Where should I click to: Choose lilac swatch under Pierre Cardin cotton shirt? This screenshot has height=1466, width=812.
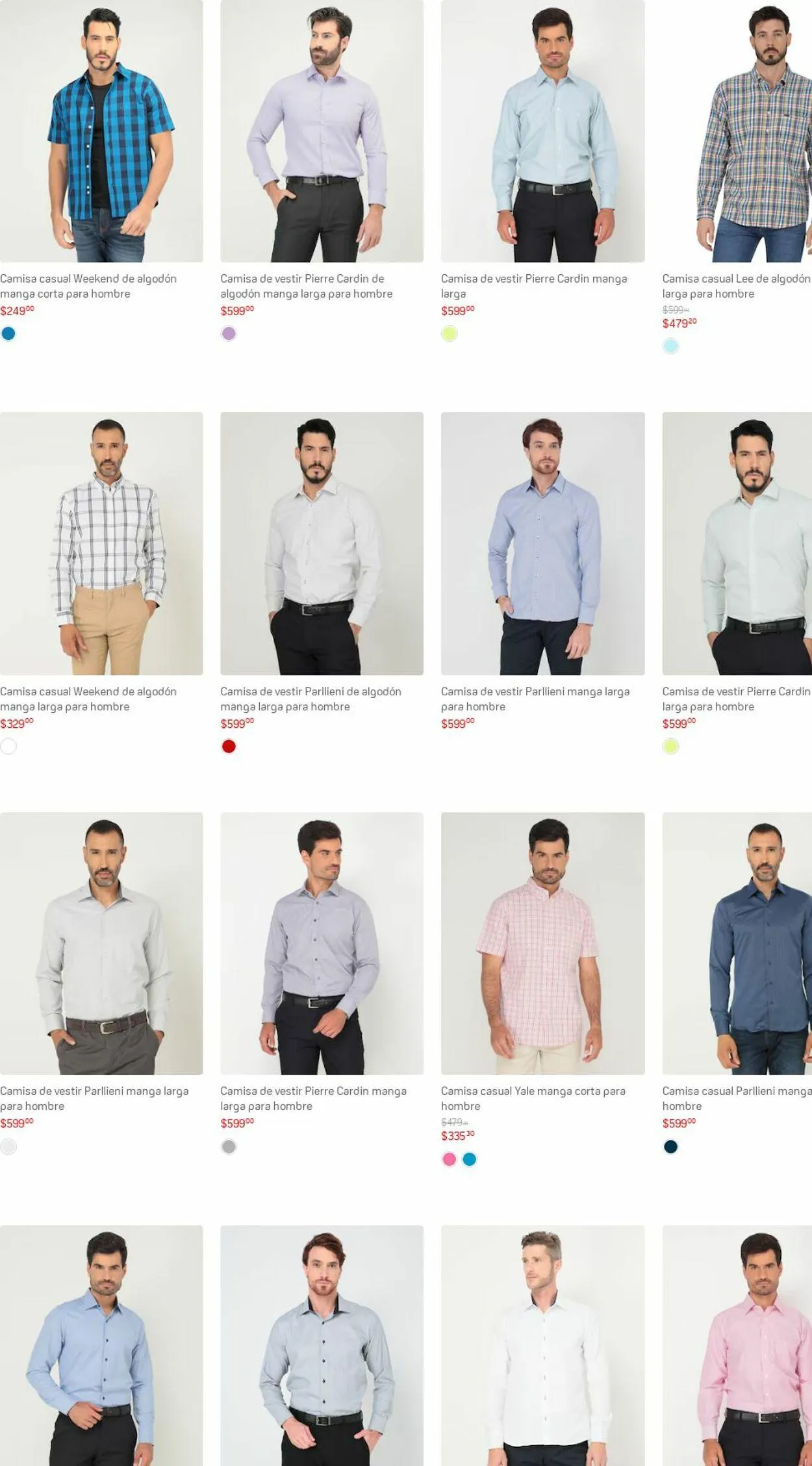point(229,333)
